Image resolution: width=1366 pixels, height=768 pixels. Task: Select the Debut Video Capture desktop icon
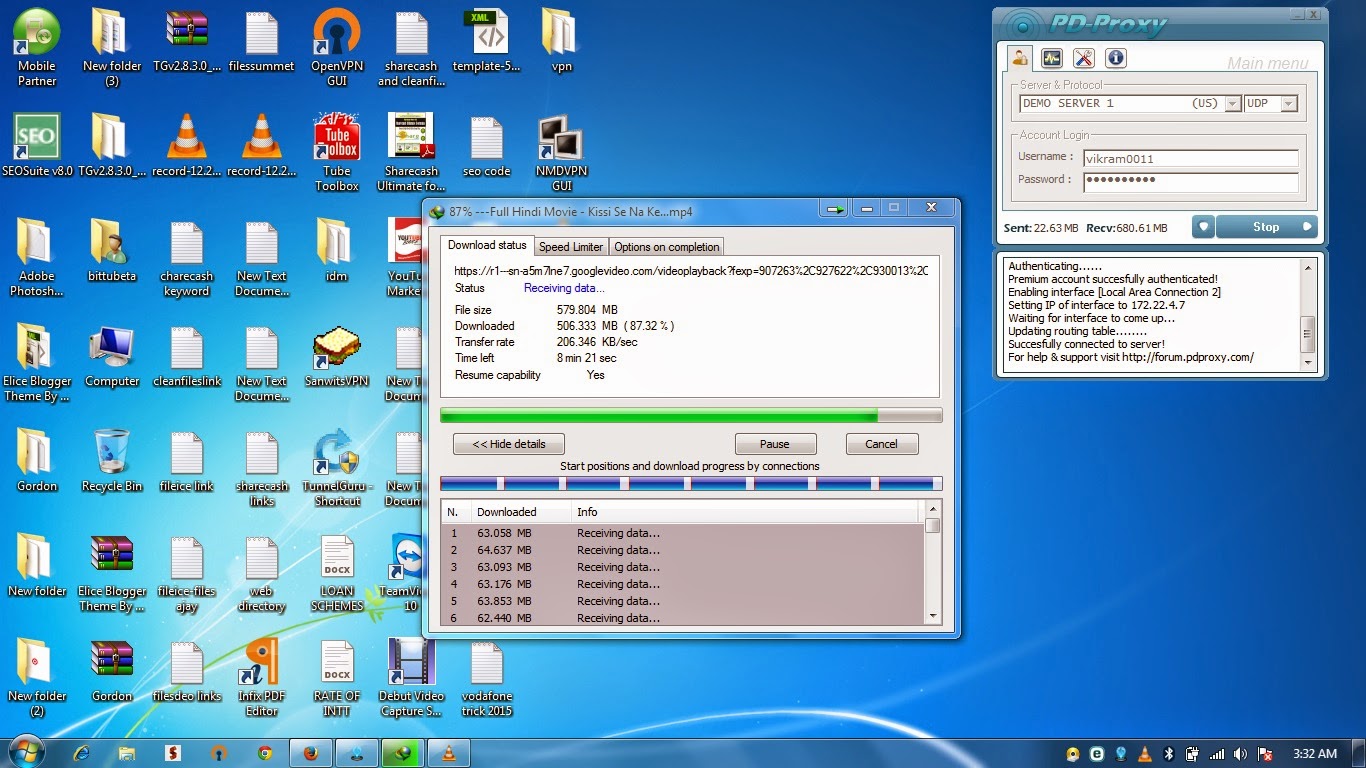click(410, 678)
